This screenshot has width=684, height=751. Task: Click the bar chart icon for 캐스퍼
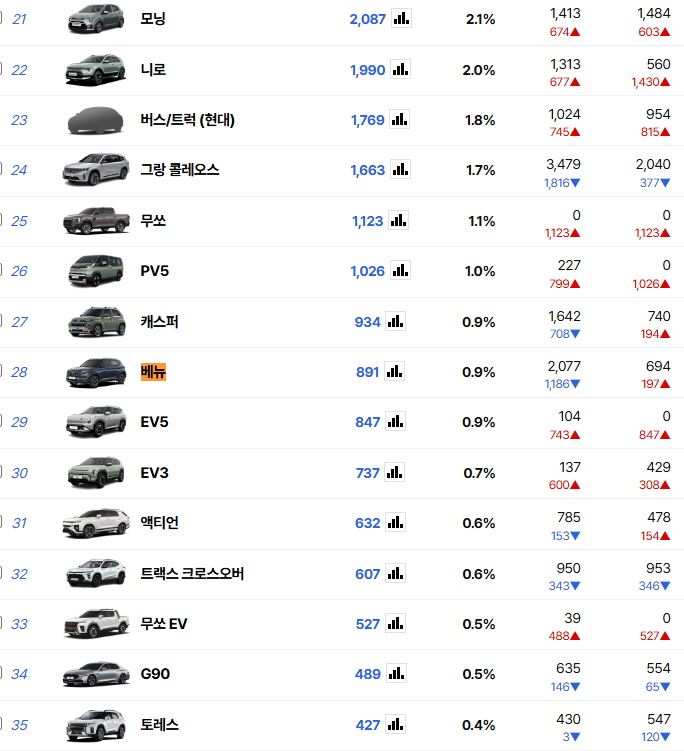point(396,321)
